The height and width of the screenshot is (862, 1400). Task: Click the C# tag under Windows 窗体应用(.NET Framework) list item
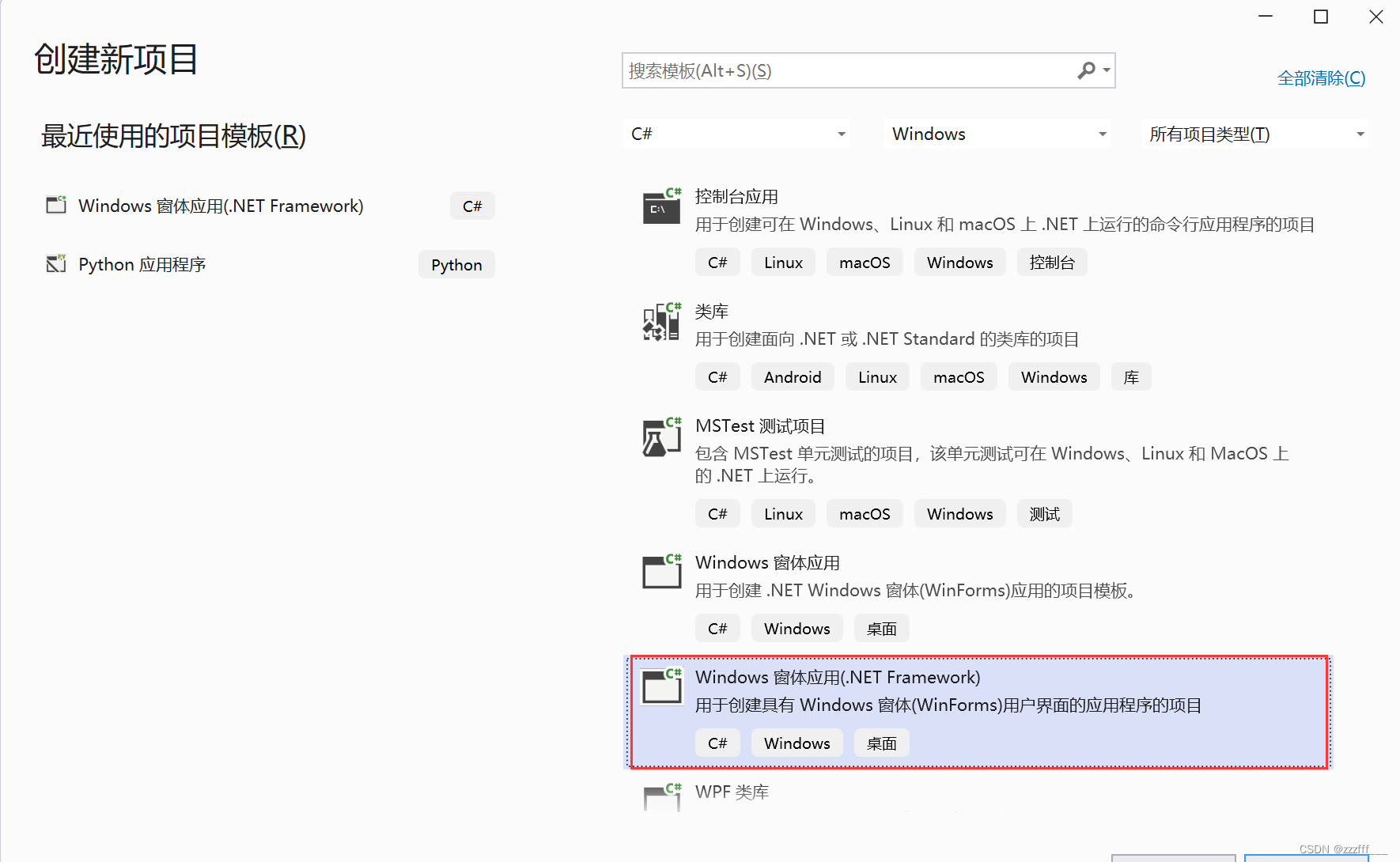(717, 743)
